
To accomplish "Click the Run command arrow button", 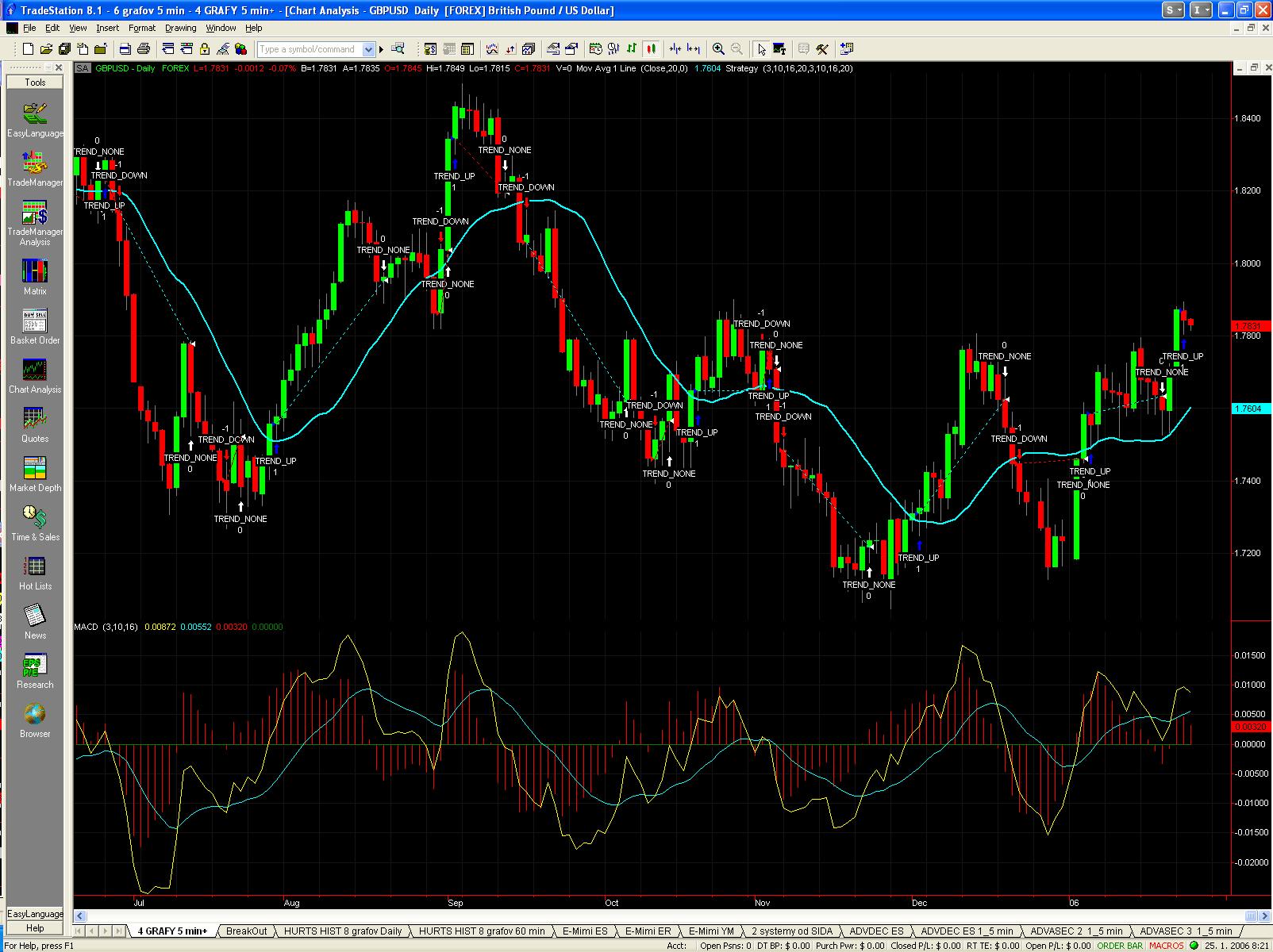I will point(382,49).
